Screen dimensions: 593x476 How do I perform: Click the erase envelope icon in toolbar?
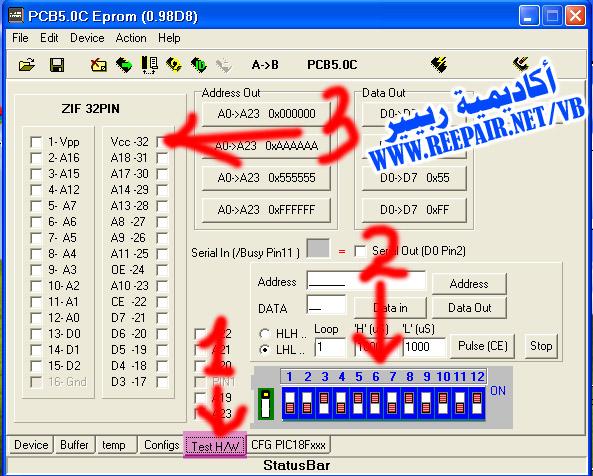(99, 65)
